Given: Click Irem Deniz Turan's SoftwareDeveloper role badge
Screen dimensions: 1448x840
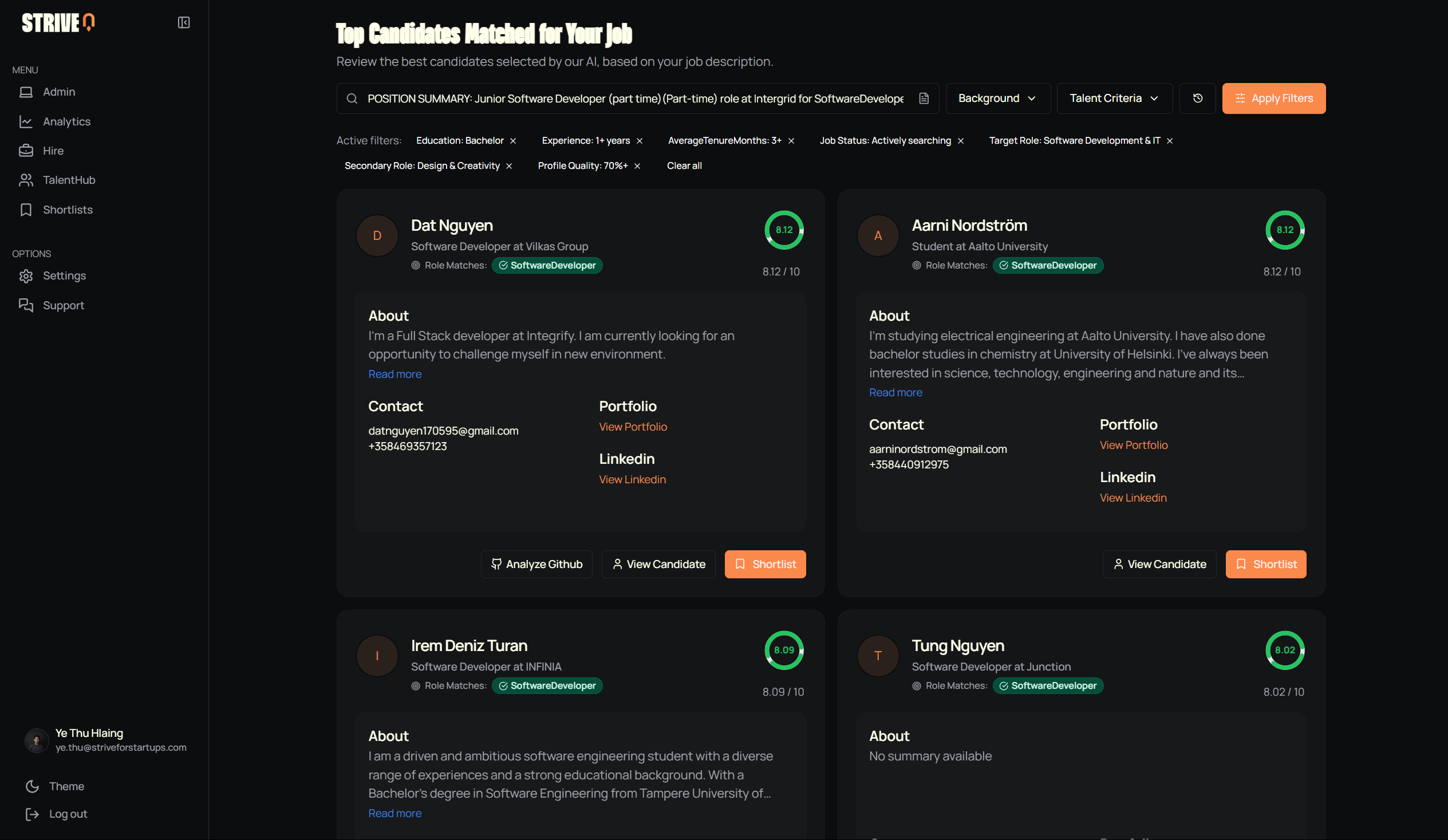Looking at the screenshot, I should 547,686.
